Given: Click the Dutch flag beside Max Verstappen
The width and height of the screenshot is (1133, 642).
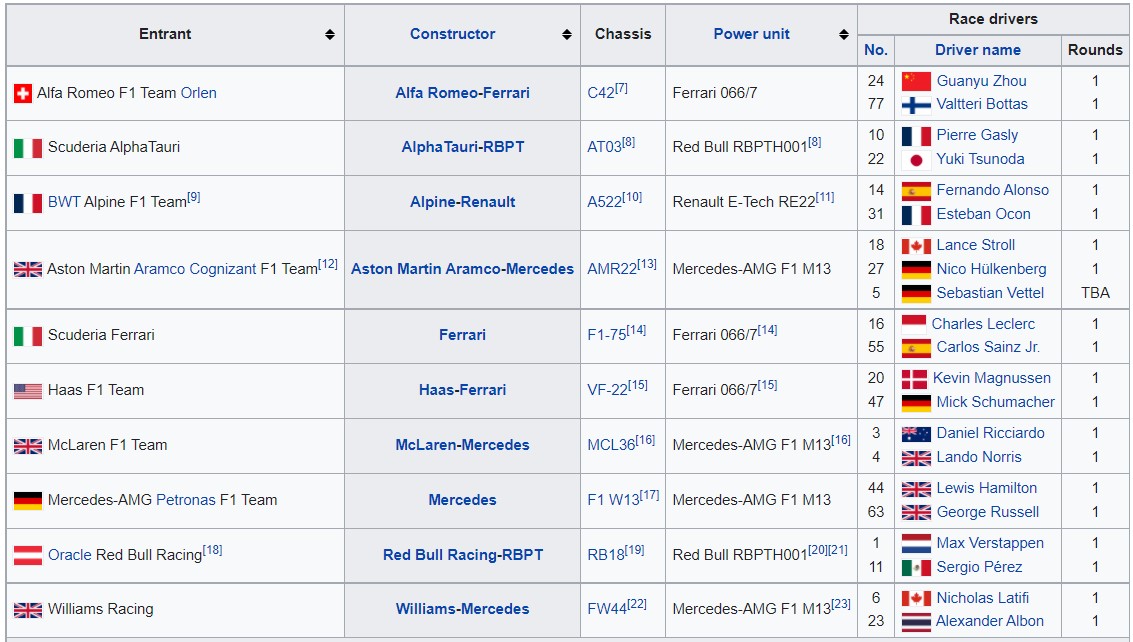Looking at the screenshot, I should 915,544.
